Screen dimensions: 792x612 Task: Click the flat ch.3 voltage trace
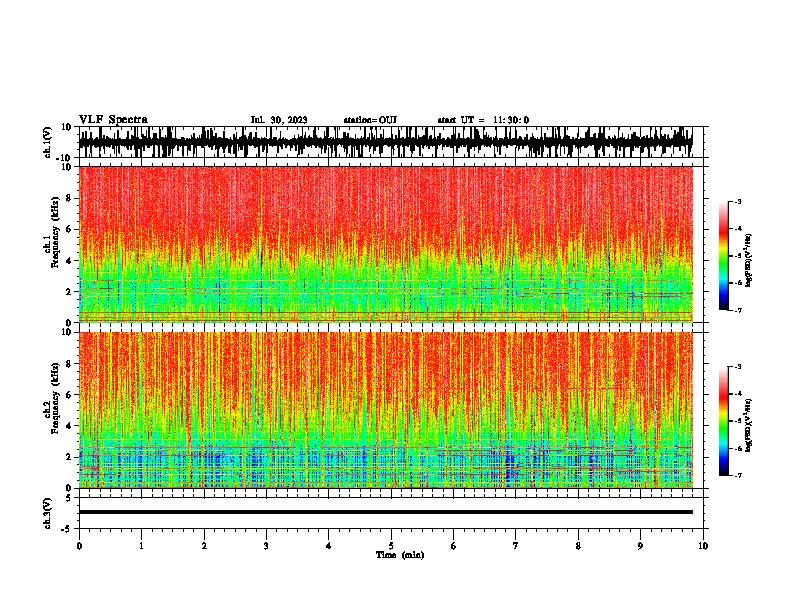coord(386,512)
